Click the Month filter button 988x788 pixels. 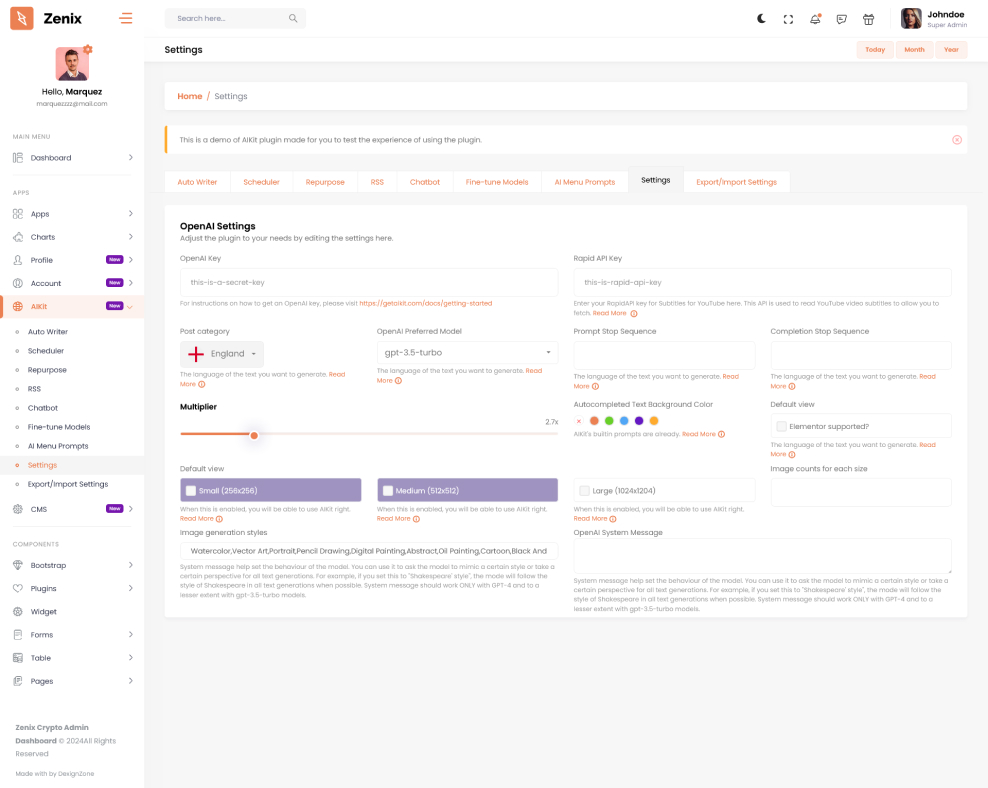coord(914,49)
